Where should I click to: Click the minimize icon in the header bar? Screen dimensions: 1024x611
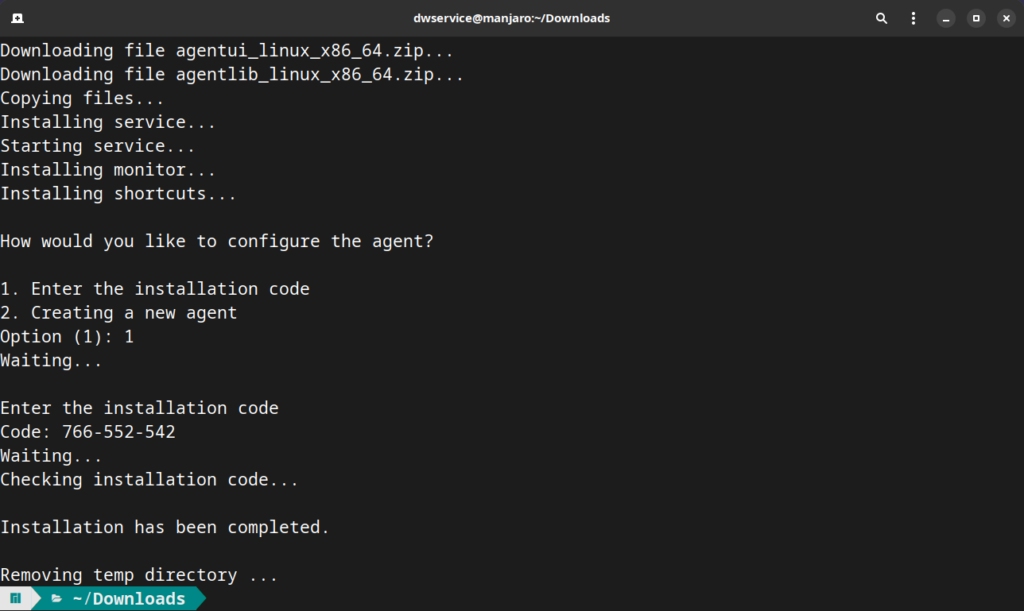(944, 18)
